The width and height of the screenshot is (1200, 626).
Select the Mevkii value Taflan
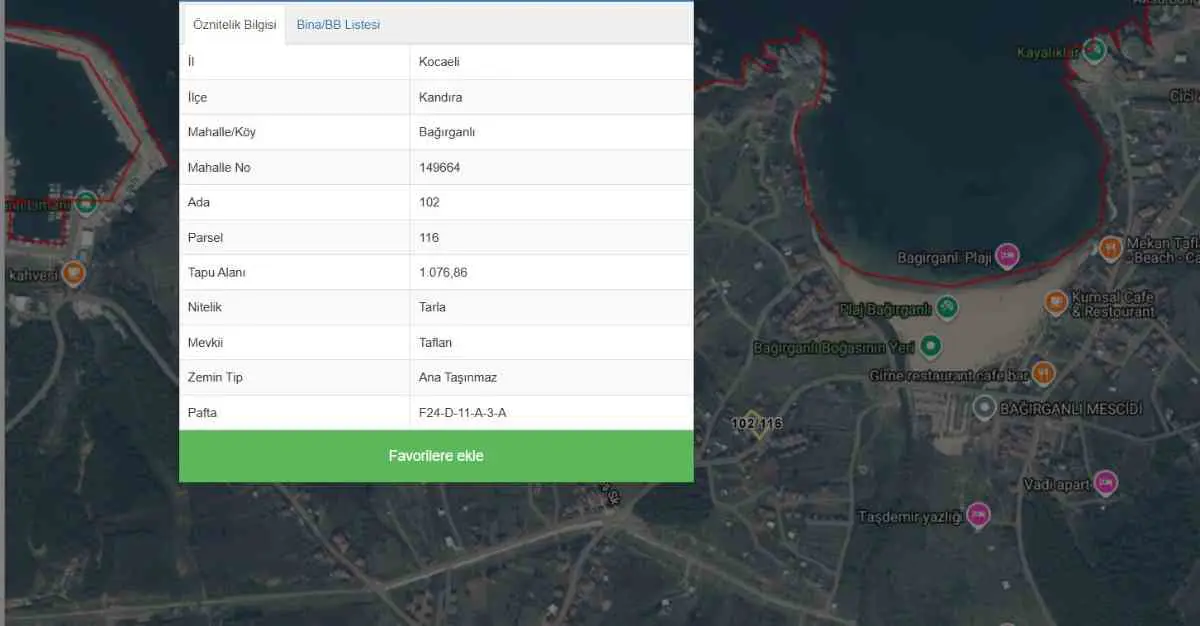[x=436, y=342]
